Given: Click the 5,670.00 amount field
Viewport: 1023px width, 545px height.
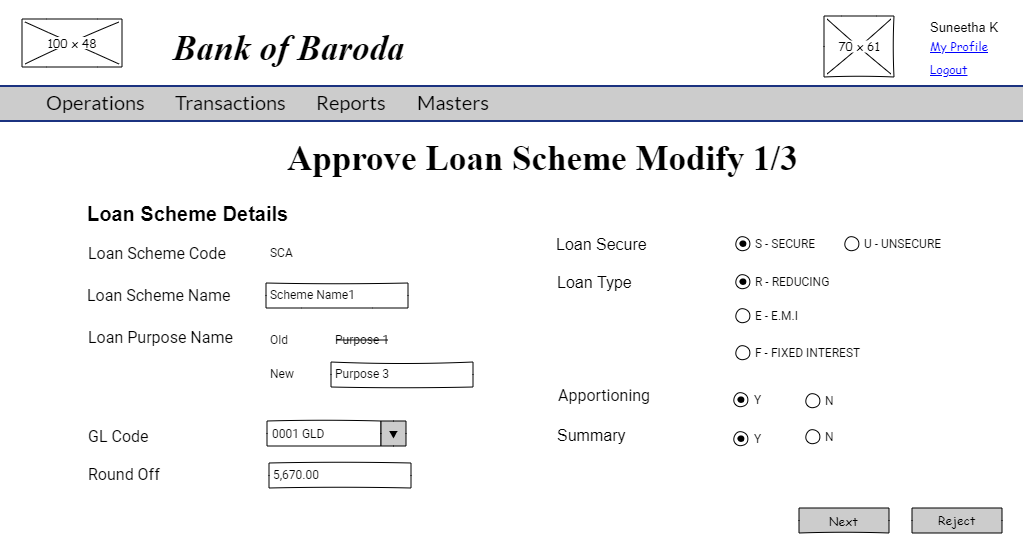Looking at the screenshot, I should (x=339, y=475).
